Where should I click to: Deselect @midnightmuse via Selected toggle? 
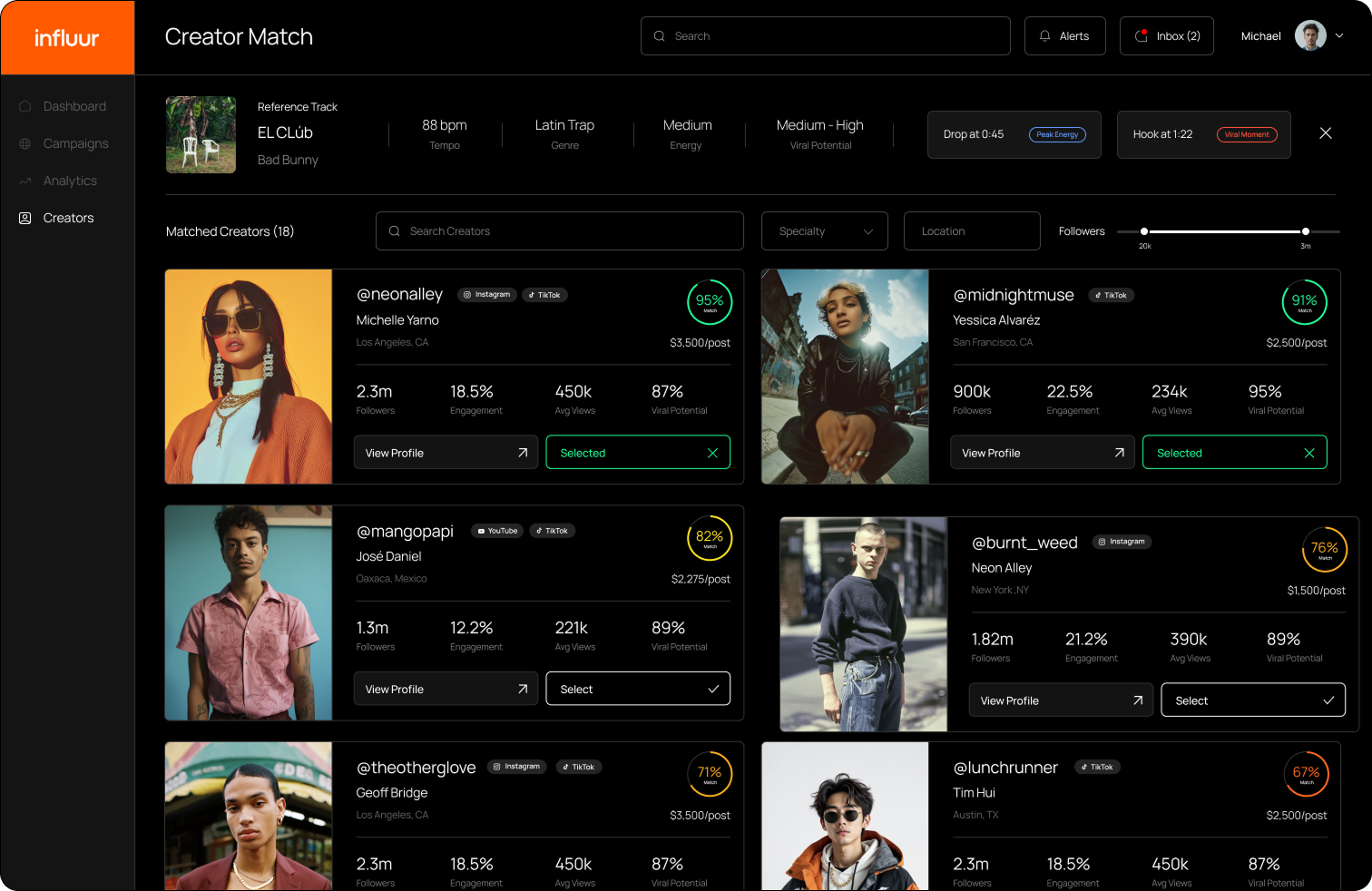click(x=1235, y=453)
